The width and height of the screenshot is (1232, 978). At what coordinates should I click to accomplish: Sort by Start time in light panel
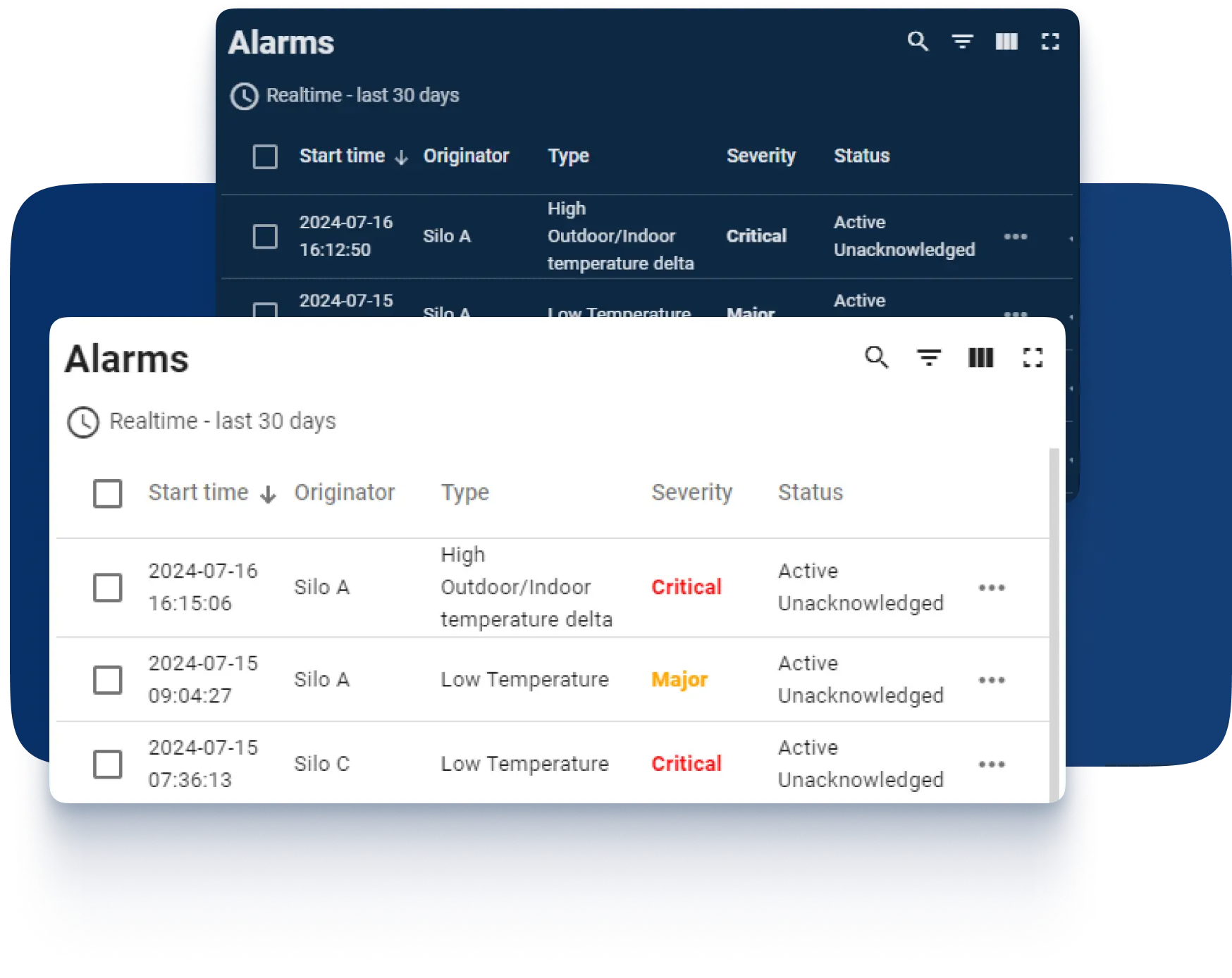coord(199,493)
